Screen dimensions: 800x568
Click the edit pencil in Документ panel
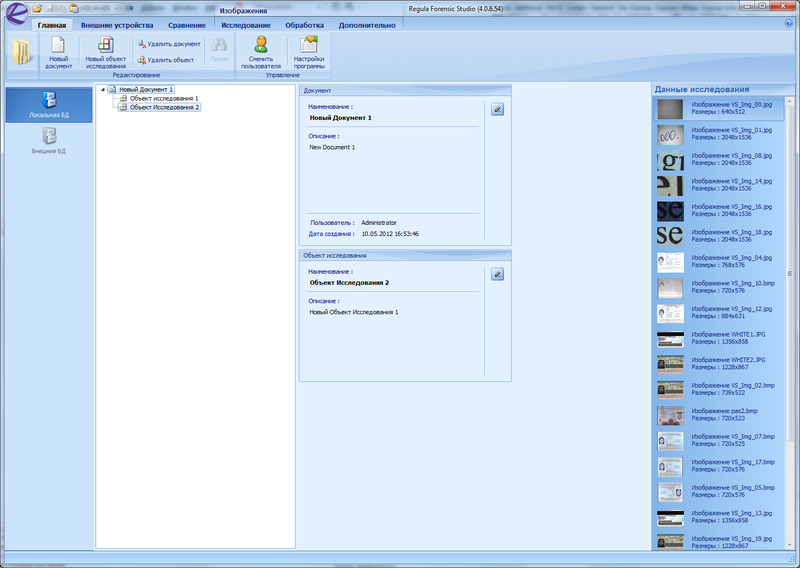[x=498, y=109]
